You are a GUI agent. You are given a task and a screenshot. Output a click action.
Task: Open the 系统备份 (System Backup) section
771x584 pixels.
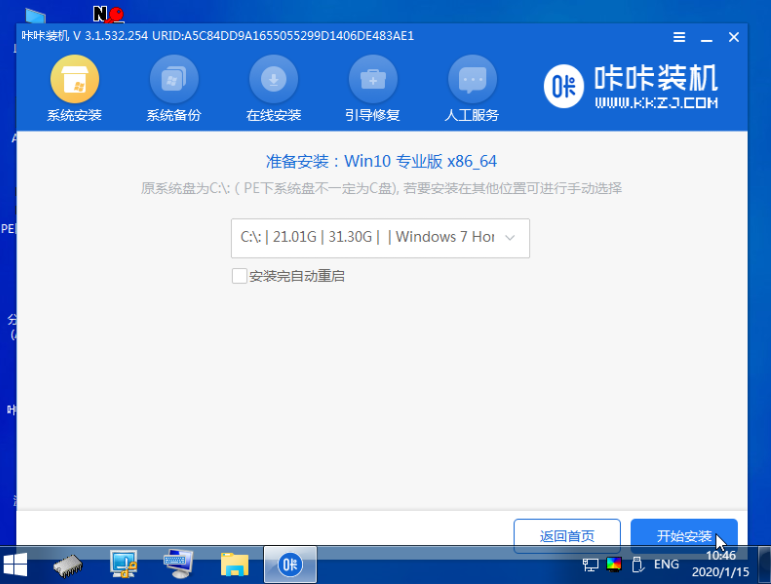tap(173, 89)
